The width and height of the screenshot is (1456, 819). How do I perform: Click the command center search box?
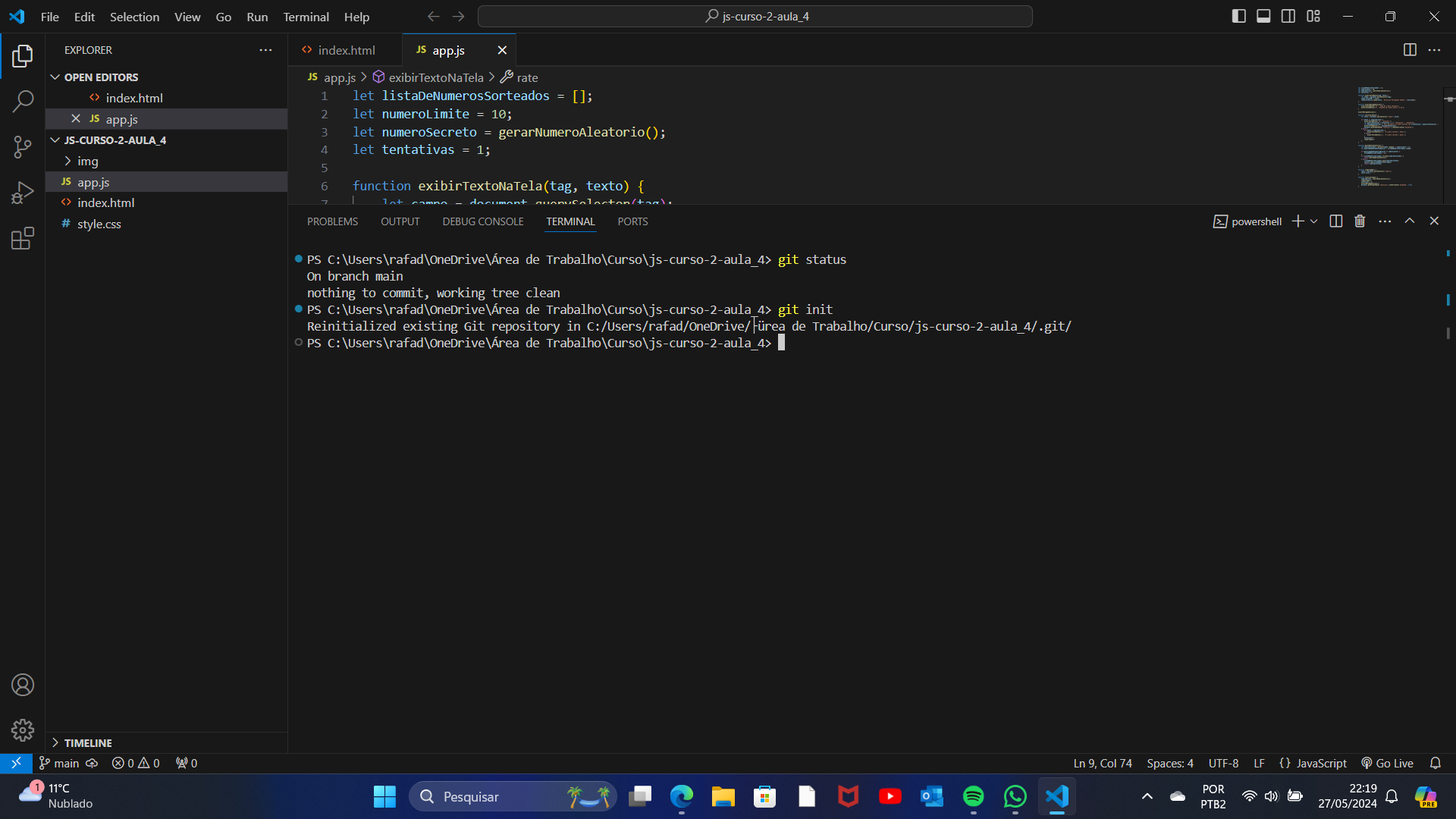755,16
